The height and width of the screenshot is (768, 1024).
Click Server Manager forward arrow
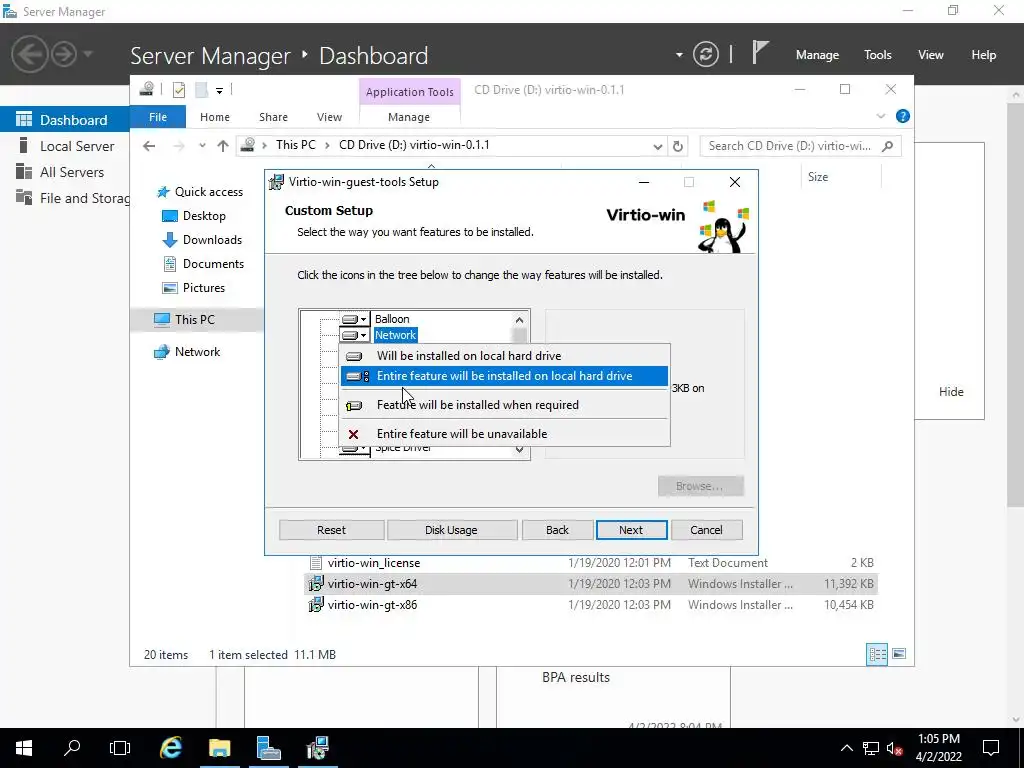tap(64, 54)
